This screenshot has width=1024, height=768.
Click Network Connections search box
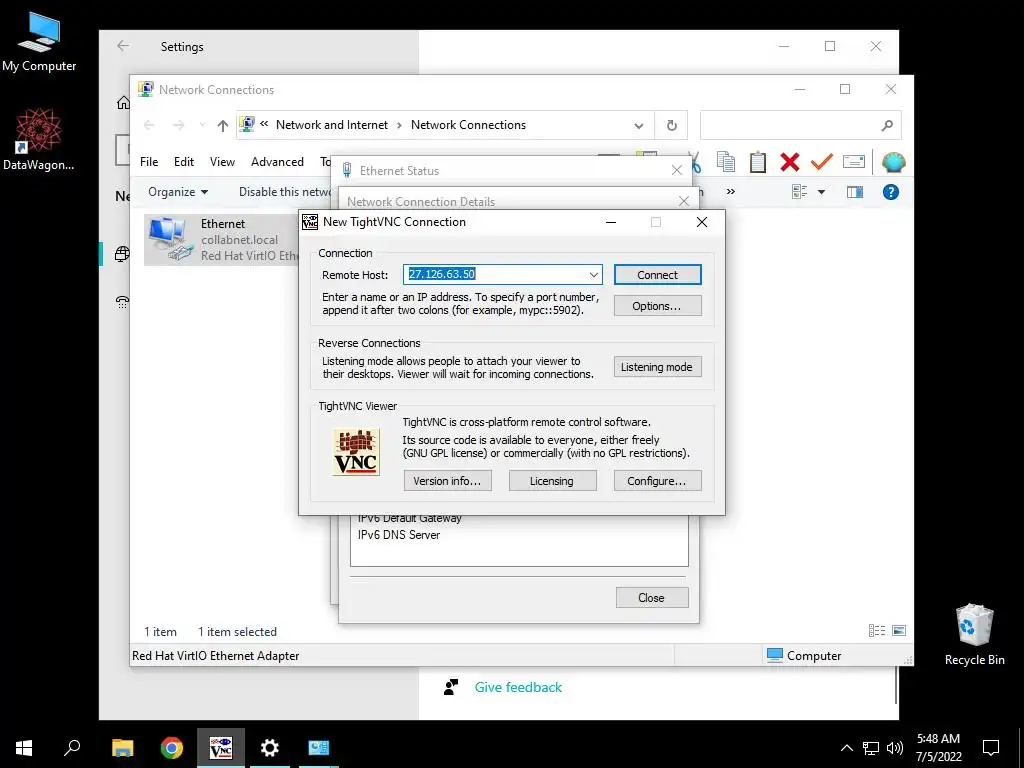(x=801, y=125)
